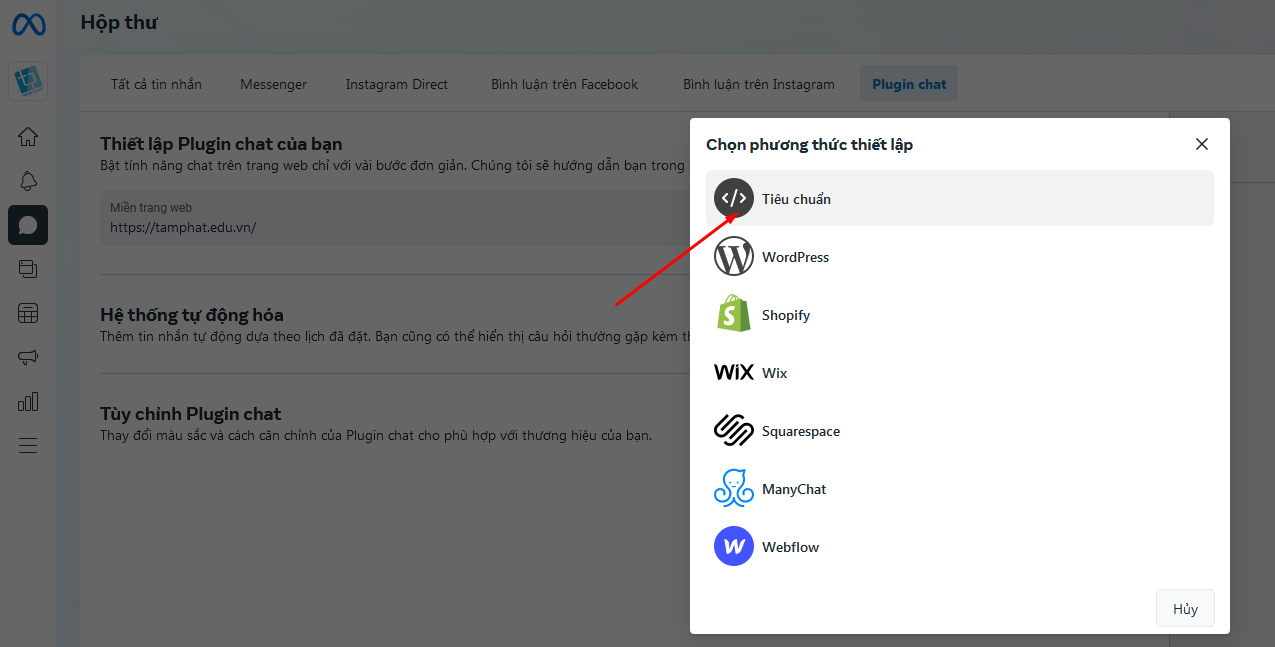This screenshot has height=647, width=1275.
Task: Open notifications bell icon
Action: coord(28,181)
